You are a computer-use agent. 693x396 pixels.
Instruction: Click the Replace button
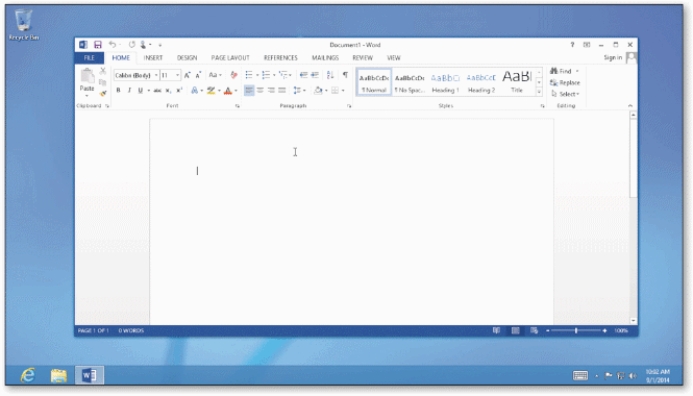click(565, 83)
